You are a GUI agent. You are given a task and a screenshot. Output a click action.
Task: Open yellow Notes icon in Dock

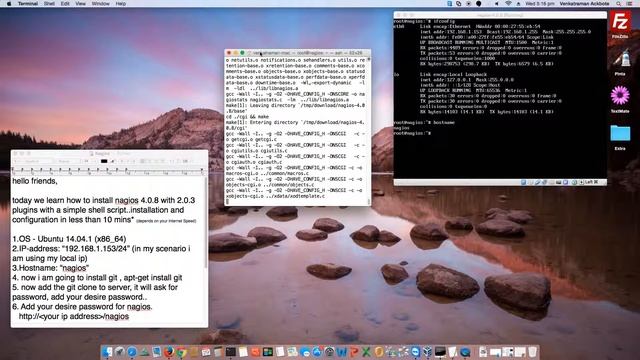coord(243,352)
